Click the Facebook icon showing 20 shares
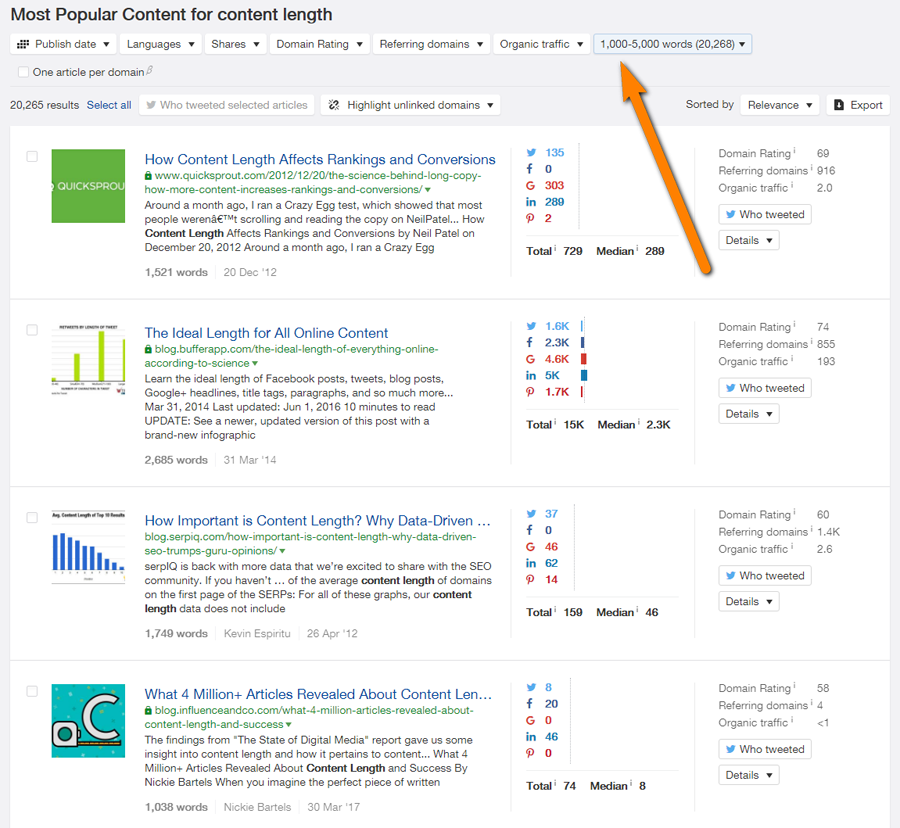 pos(530,703)
